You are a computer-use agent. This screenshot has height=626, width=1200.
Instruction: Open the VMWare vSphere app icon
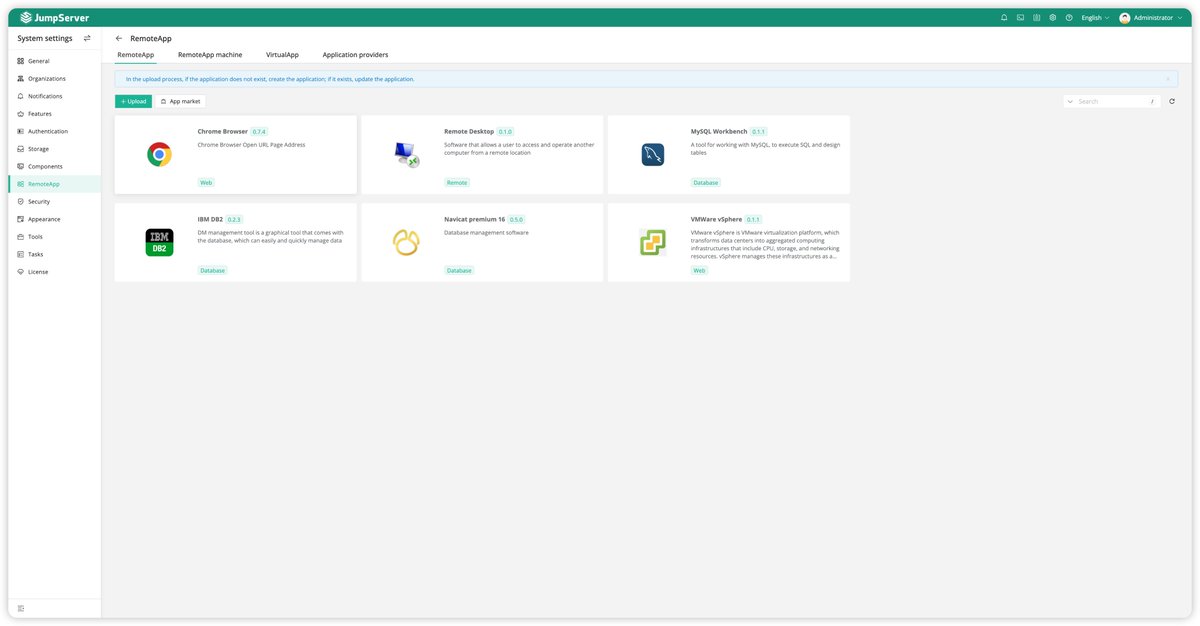tap(653, 242)
